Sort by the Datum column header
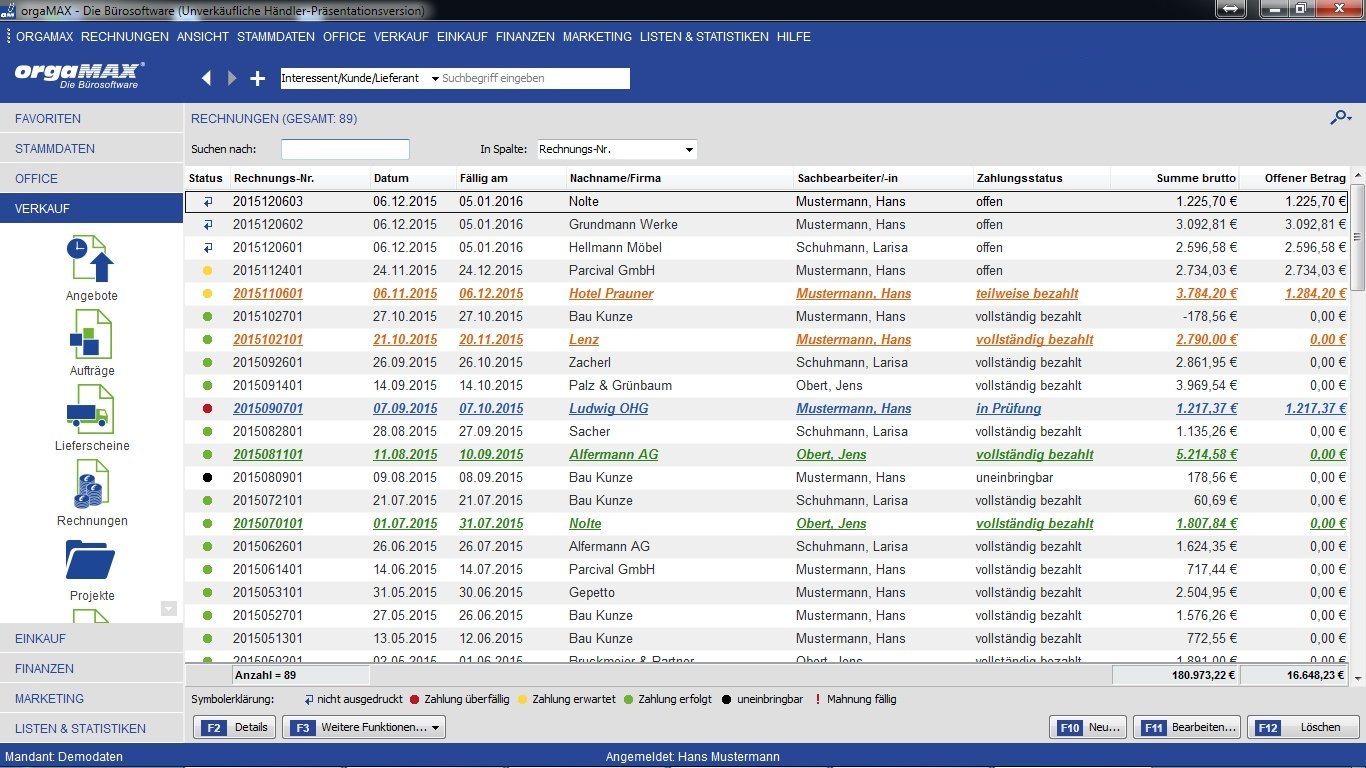 pyautogui.click(x=412, y=178)
